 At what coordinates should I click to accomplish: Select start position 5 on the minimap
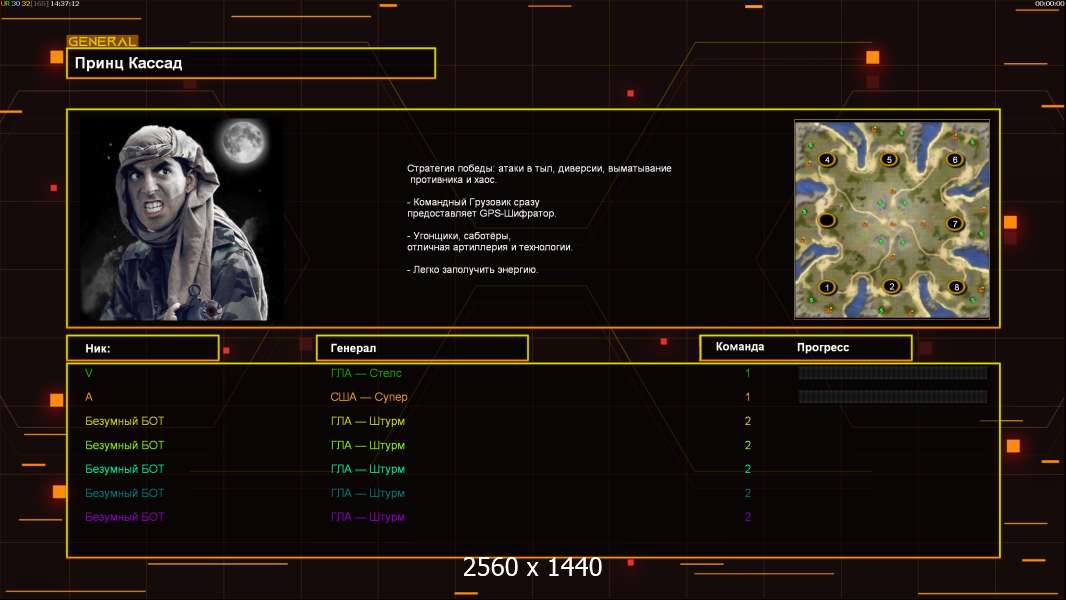coord(889,159)
